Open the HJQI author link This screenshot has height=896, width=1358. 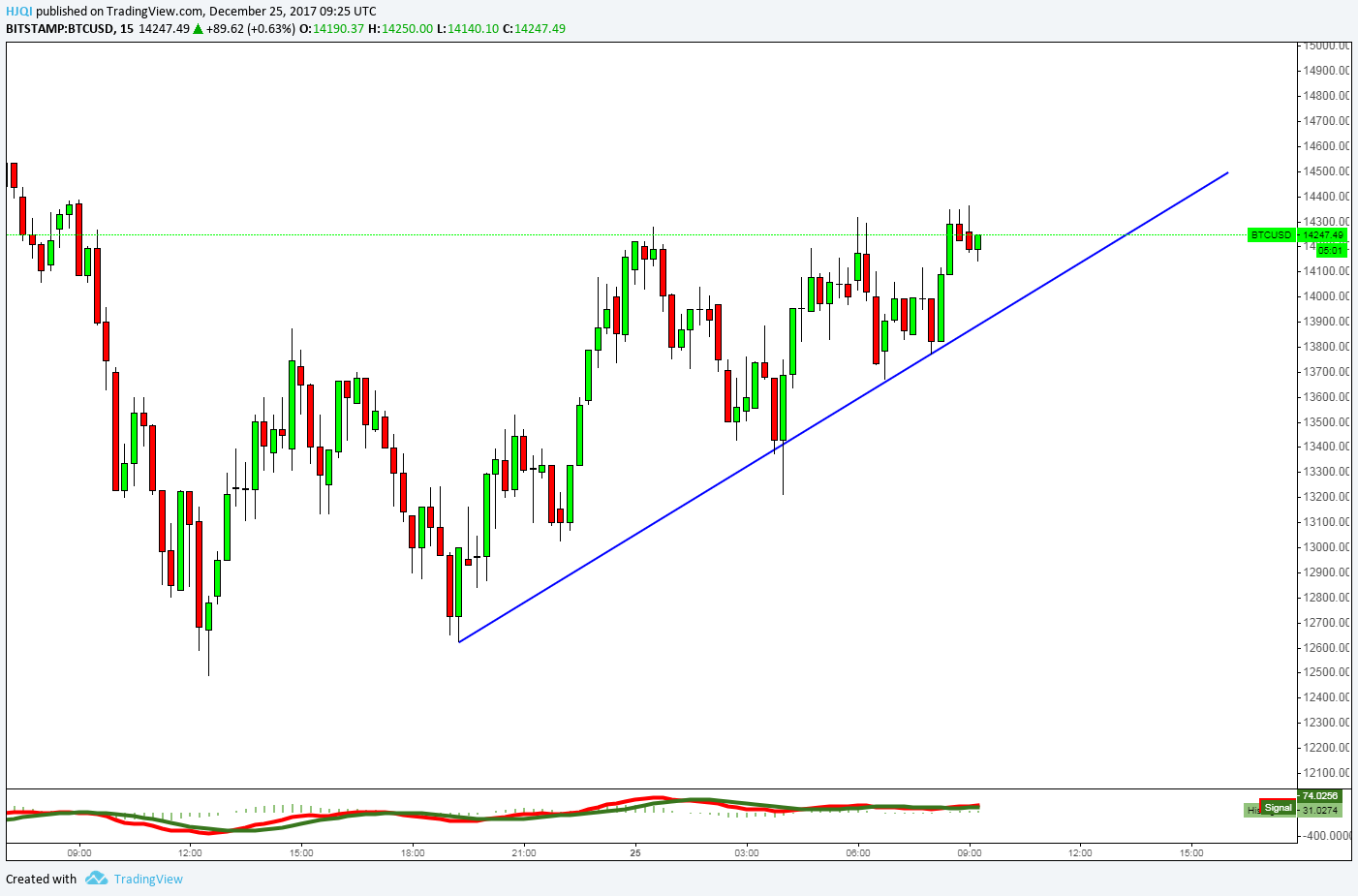coord(19,12)
